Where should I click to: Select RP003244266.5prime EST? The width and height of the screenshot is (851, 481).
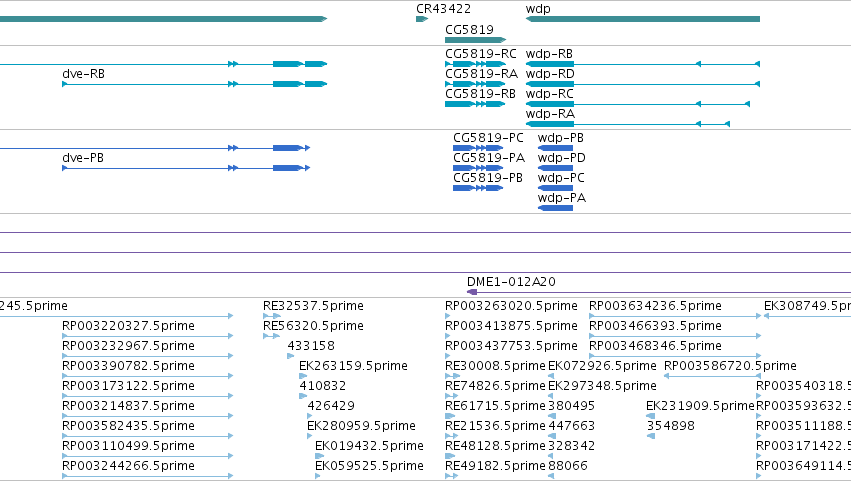(129, 466)
